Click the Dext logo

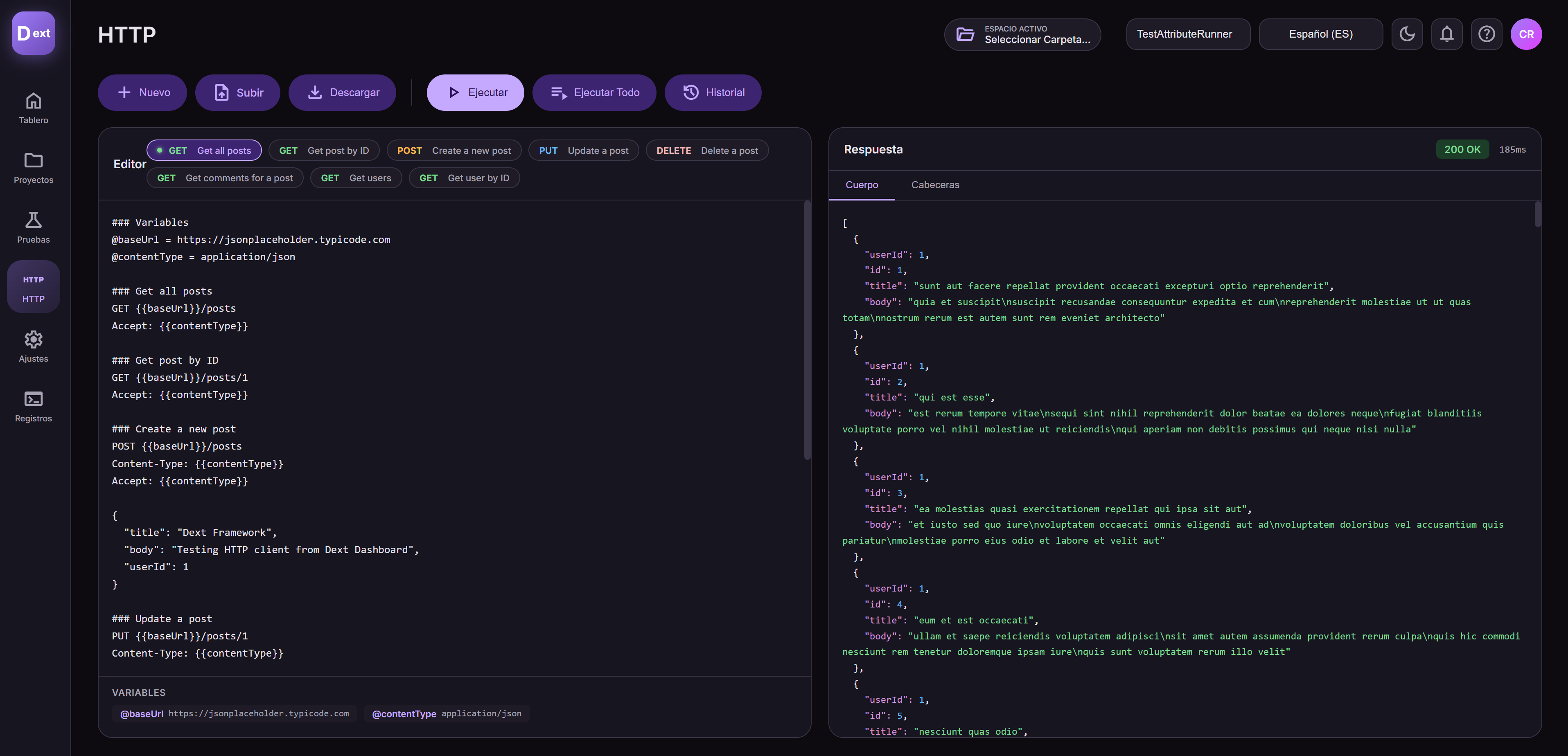click(x=34, y=33)
